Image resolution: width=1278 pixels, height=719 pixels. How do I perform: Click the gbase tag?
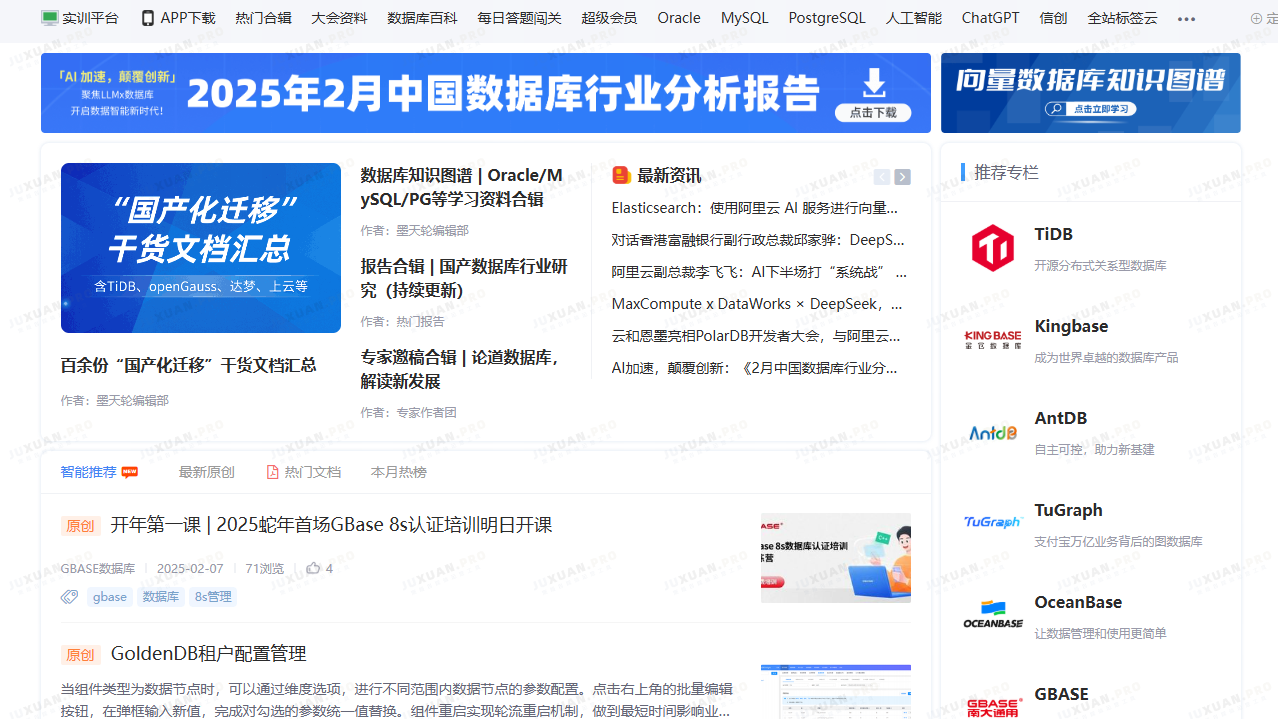coord(110,597)
